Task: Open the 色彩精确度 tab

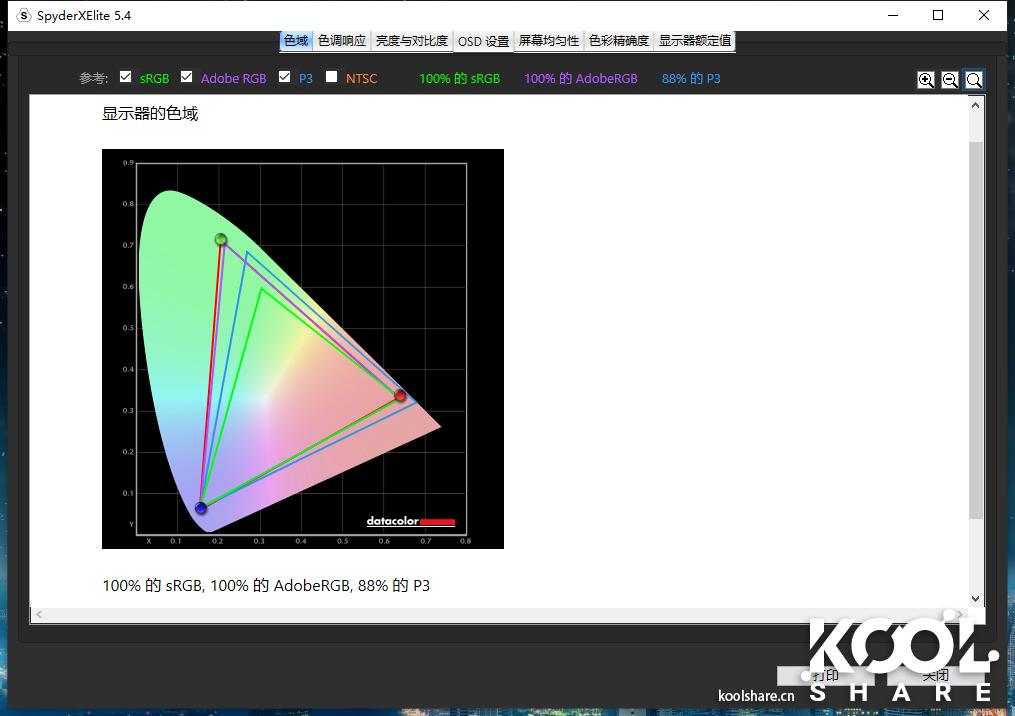Action: tap(619, 41)
